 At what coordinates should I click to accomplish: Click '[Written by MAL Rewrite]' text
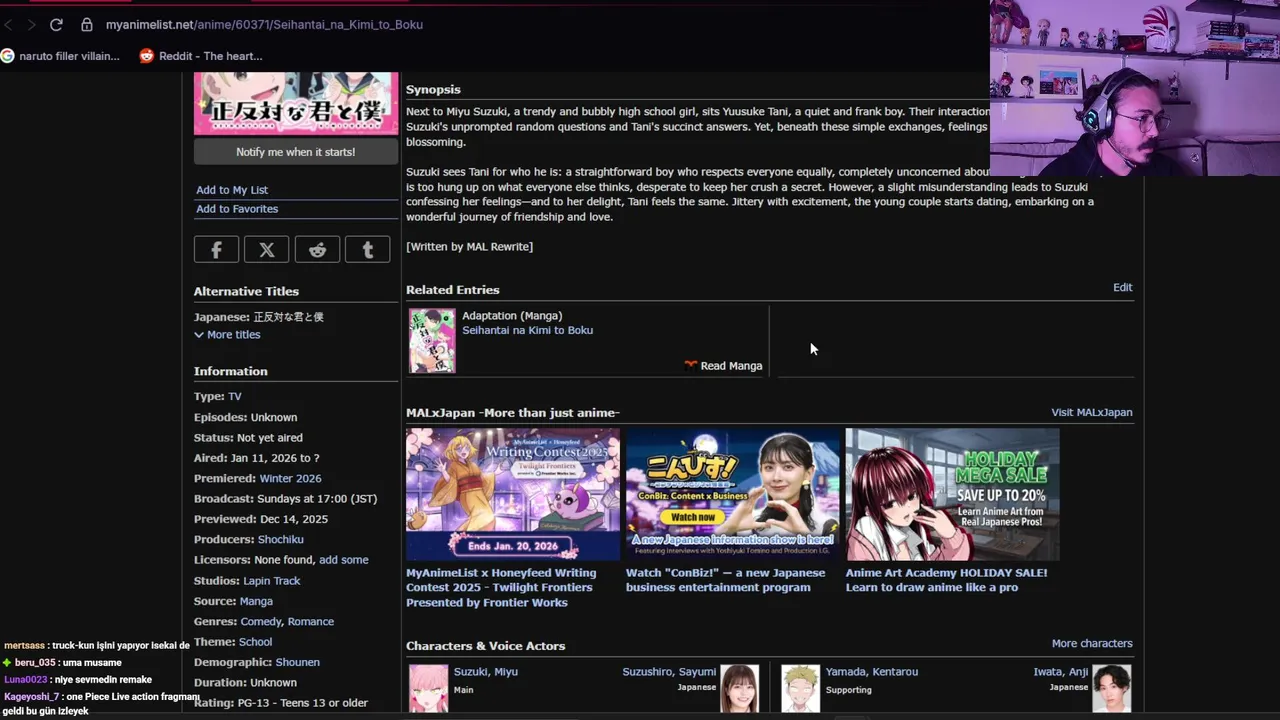pyautogui.click(x=469, y=247)
